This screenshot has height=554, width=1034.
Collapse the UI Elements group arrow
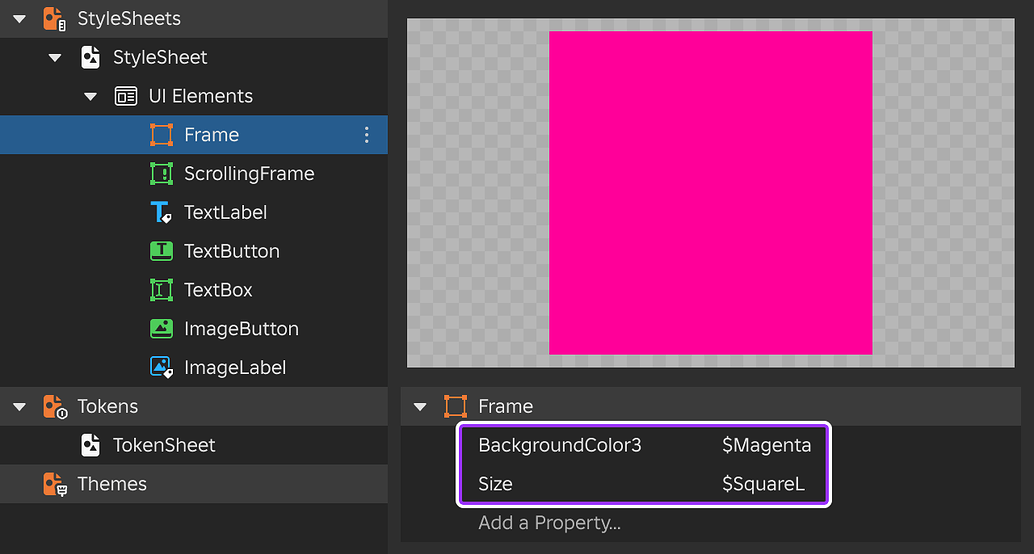point(90,96)
